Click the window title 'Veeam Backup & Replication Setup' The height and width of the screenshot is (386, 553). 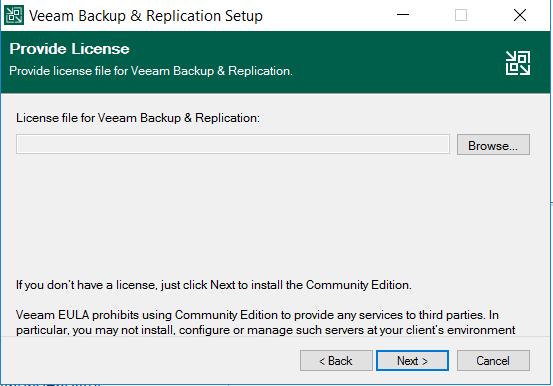coord(146,16)
